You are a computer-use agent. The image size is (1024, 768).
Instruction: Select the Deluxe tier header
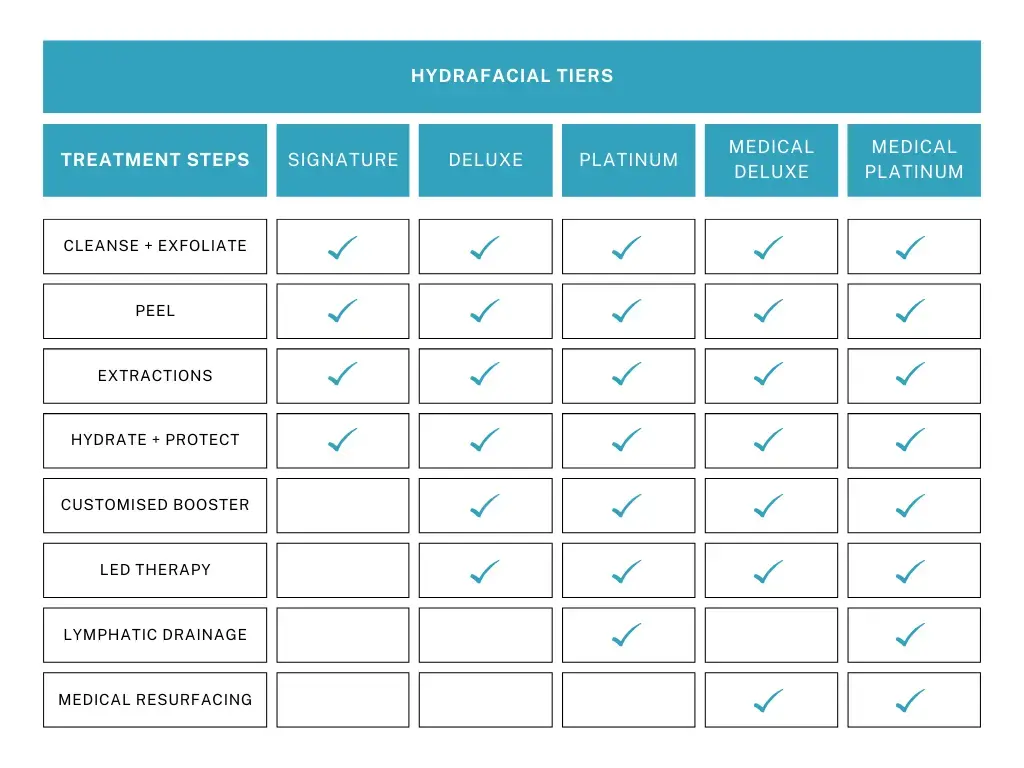485,160
